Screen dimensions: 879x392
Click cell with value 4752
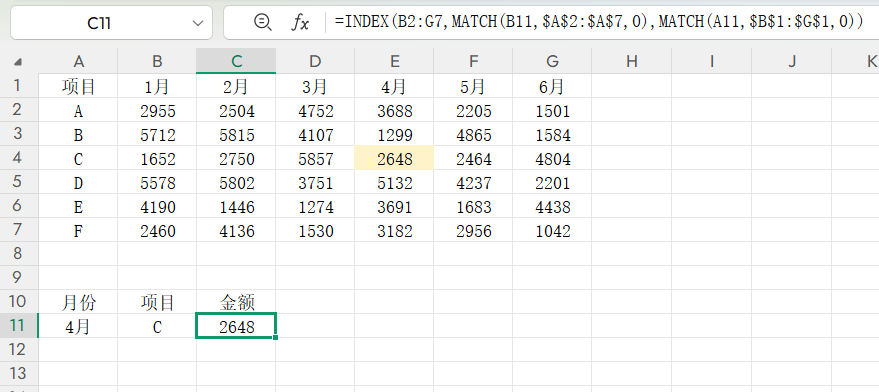[315, 110]
